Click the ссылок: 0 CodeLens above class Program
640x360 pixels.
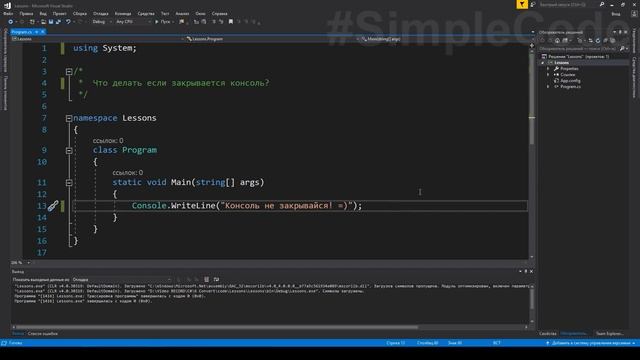click(108, 140)
